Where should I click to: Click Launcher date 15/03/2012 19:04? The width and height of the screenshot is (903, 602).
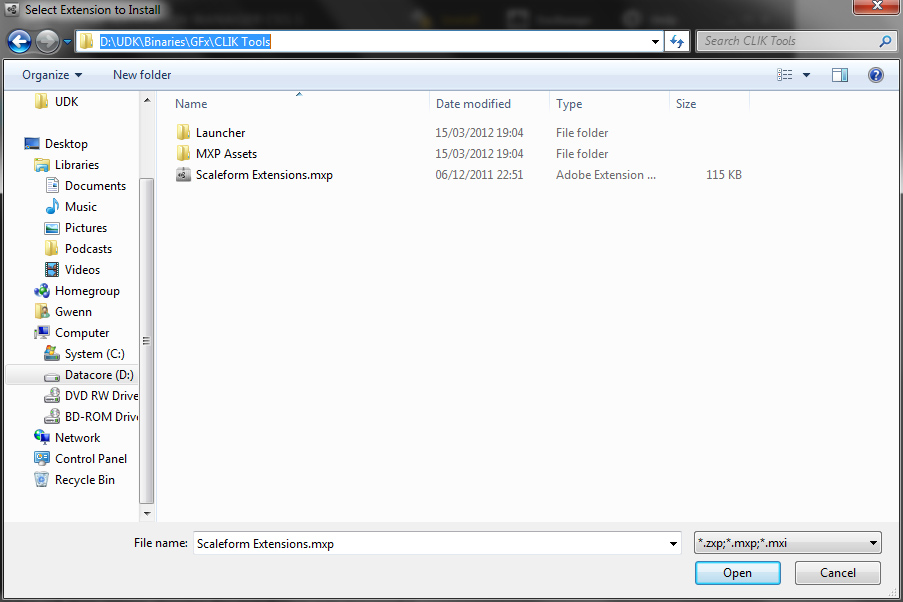click(x=479, y=133)
